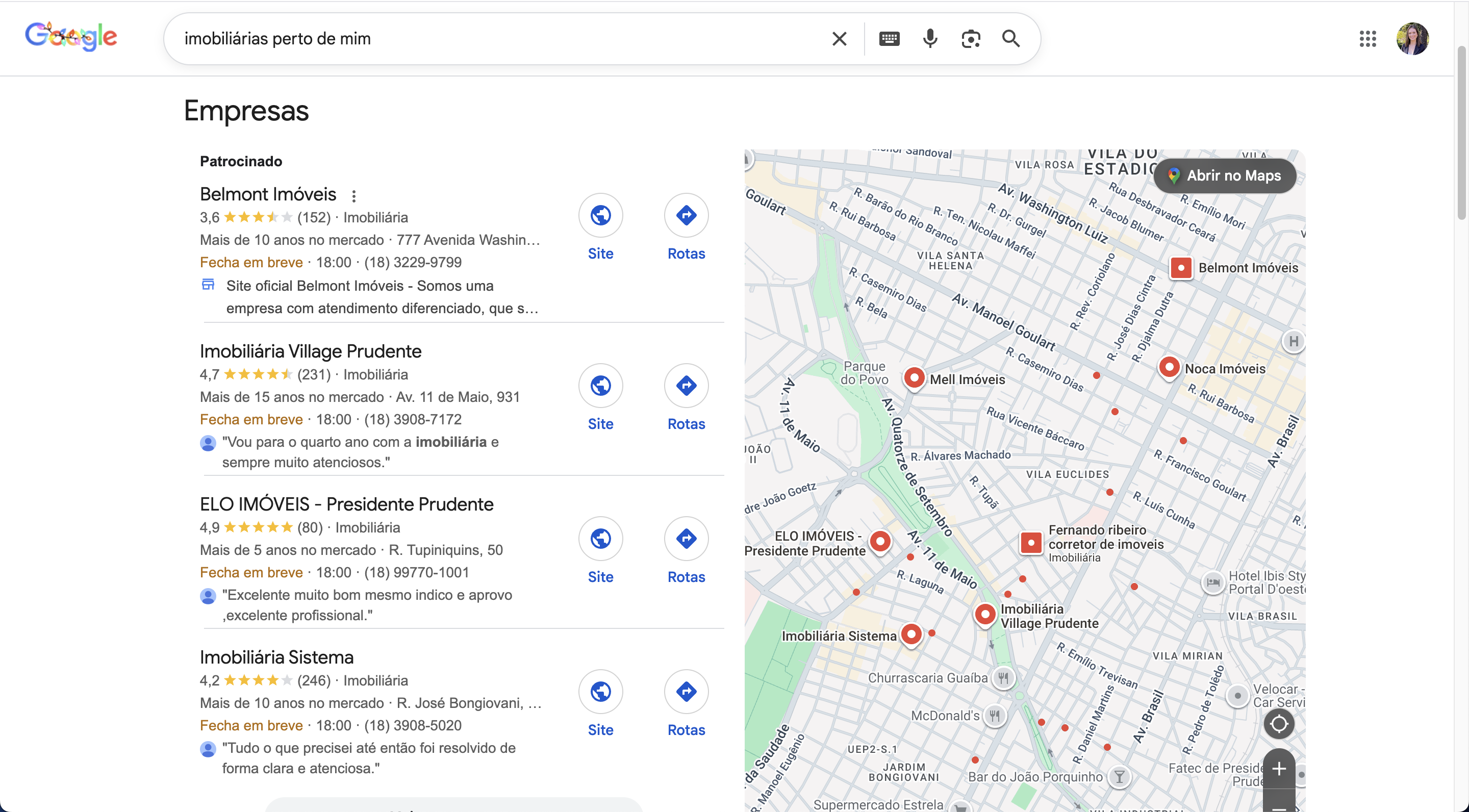Zoom in the map with plus button
Image resolution: width=1469 pixels, height=812 pixels.
1279,768
